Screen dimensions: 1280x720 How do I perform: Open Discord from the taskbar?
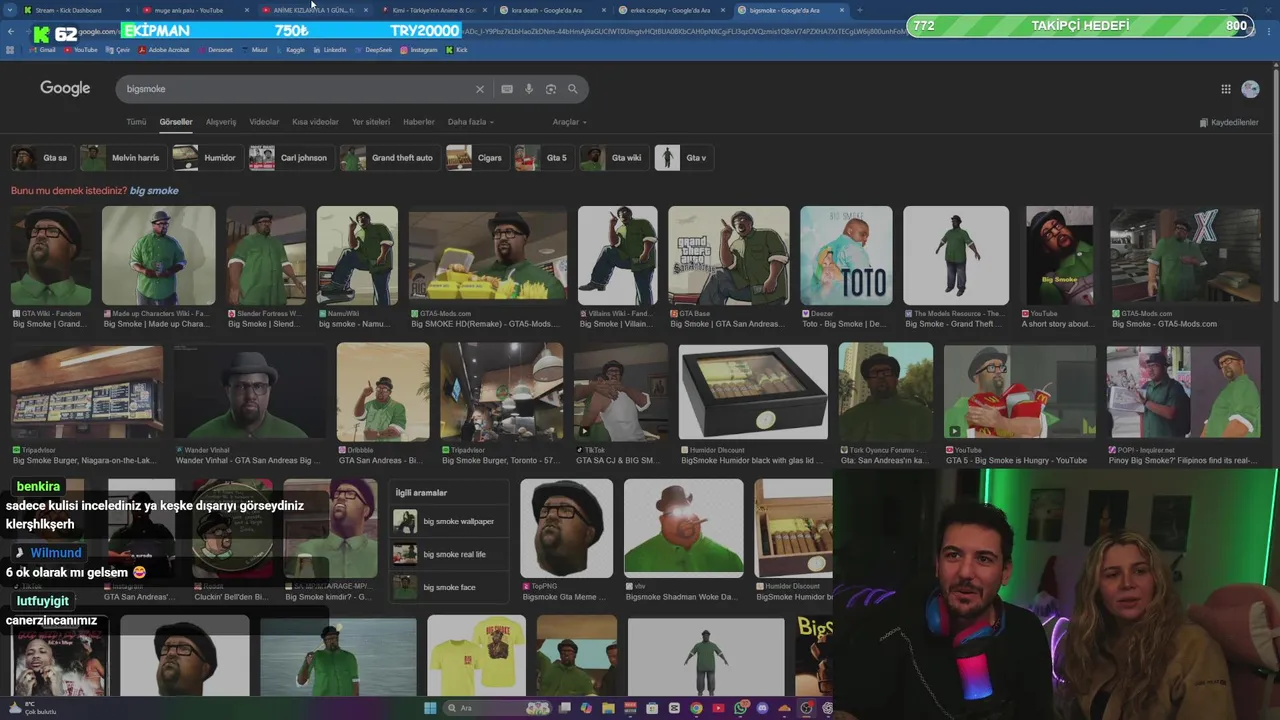tap(762, 708)
